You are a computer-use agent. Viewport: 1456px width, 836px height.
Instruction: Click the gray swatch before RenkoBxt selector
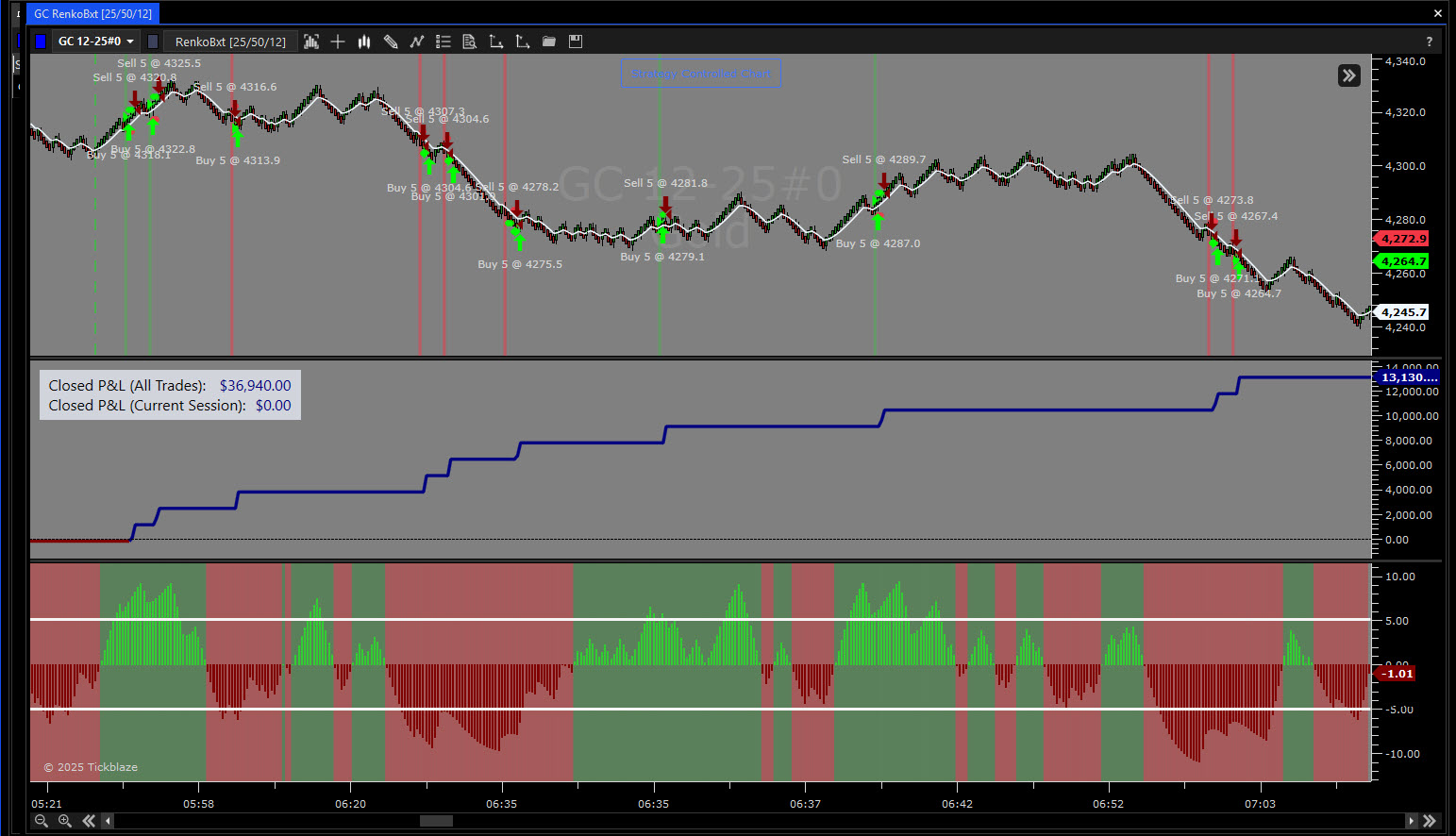[x=153, y=42]
